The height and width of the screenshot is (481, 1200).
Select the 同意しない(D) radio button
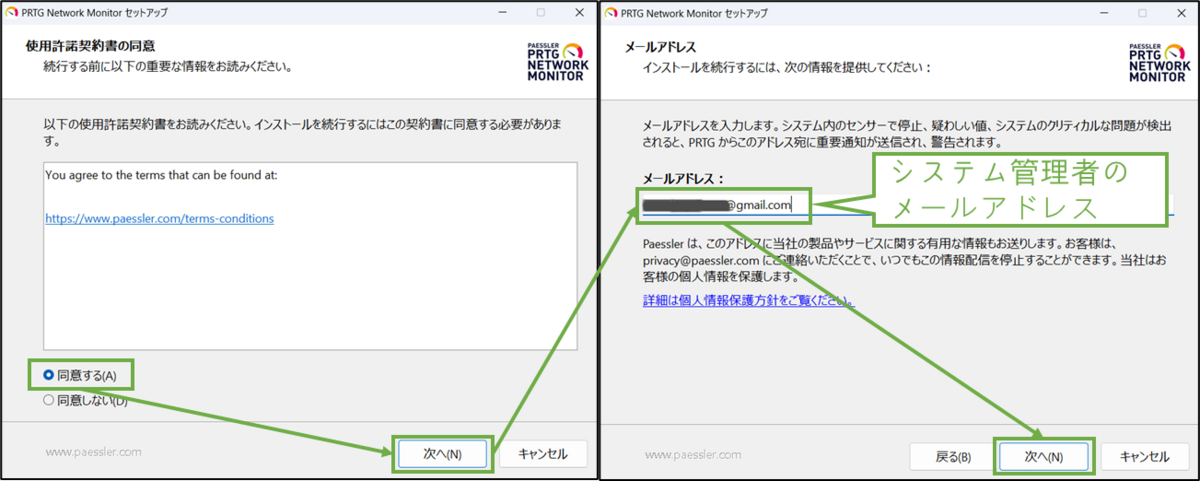point(49,401)
